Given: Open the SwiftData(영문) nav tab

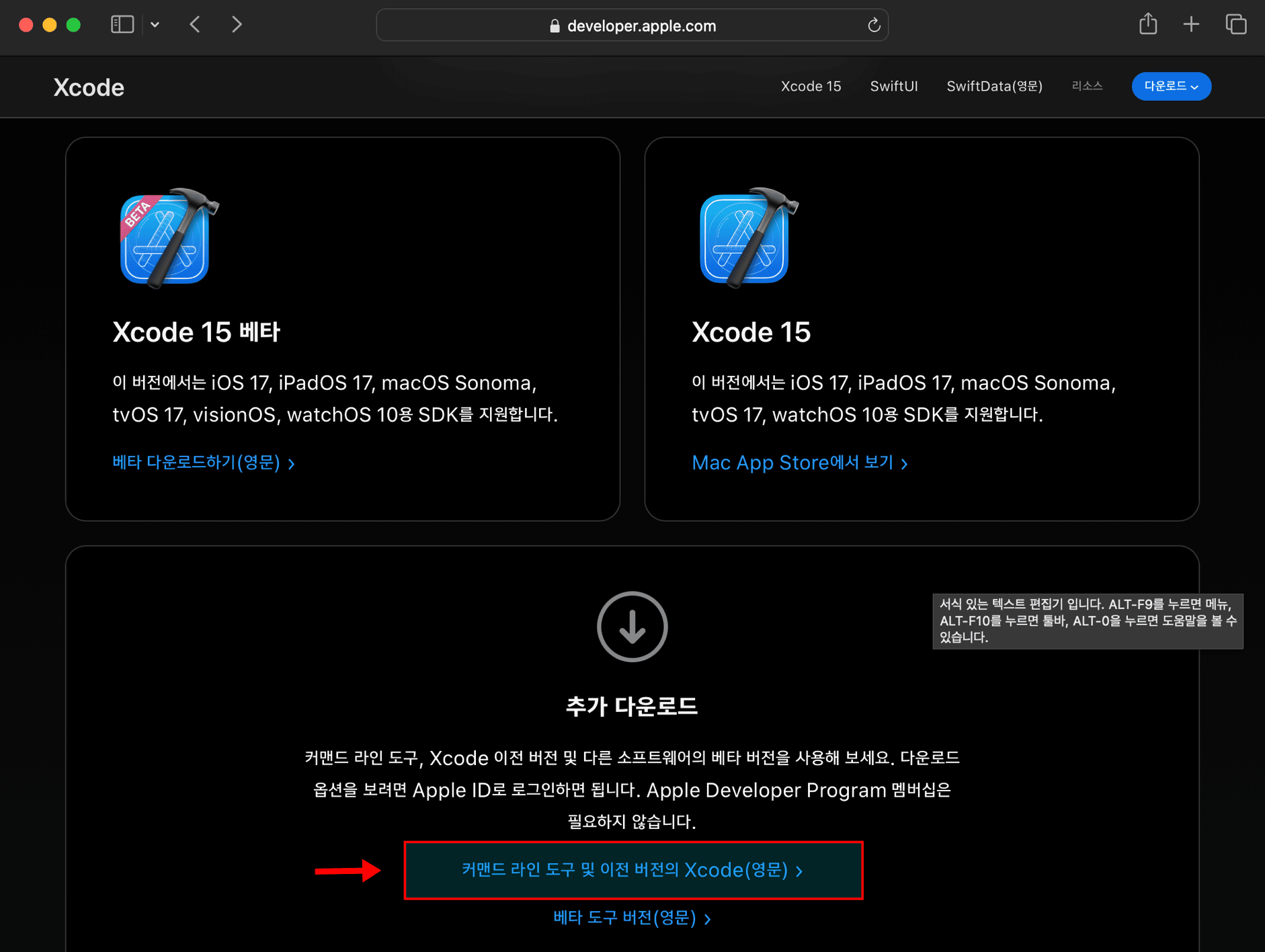Looking at the screenshot, I should [994, 86].
